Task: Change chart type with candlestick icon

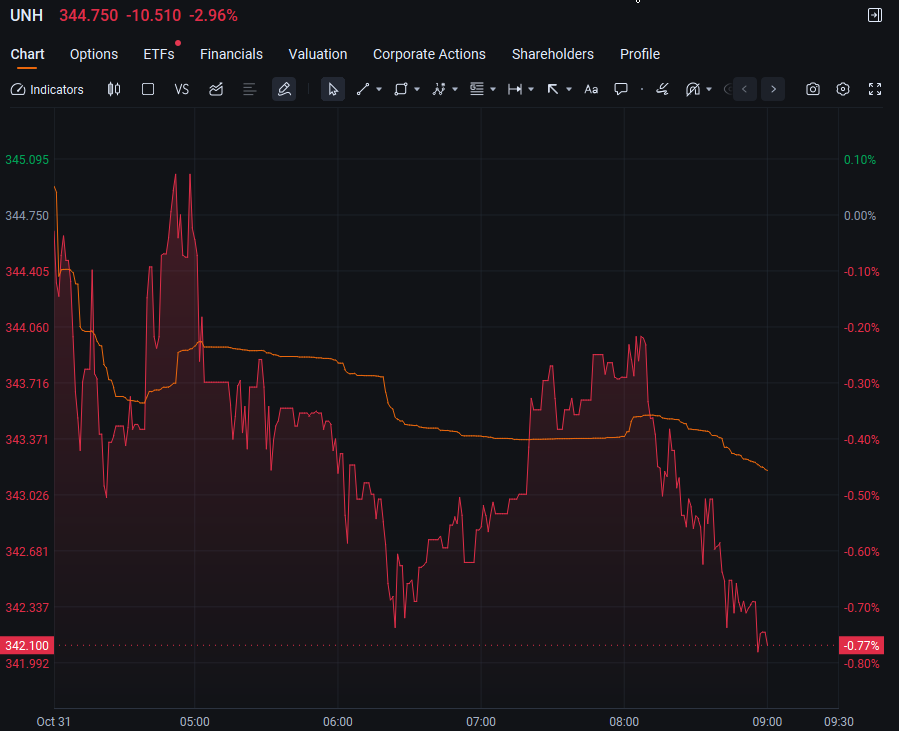Action: [114, 89]
